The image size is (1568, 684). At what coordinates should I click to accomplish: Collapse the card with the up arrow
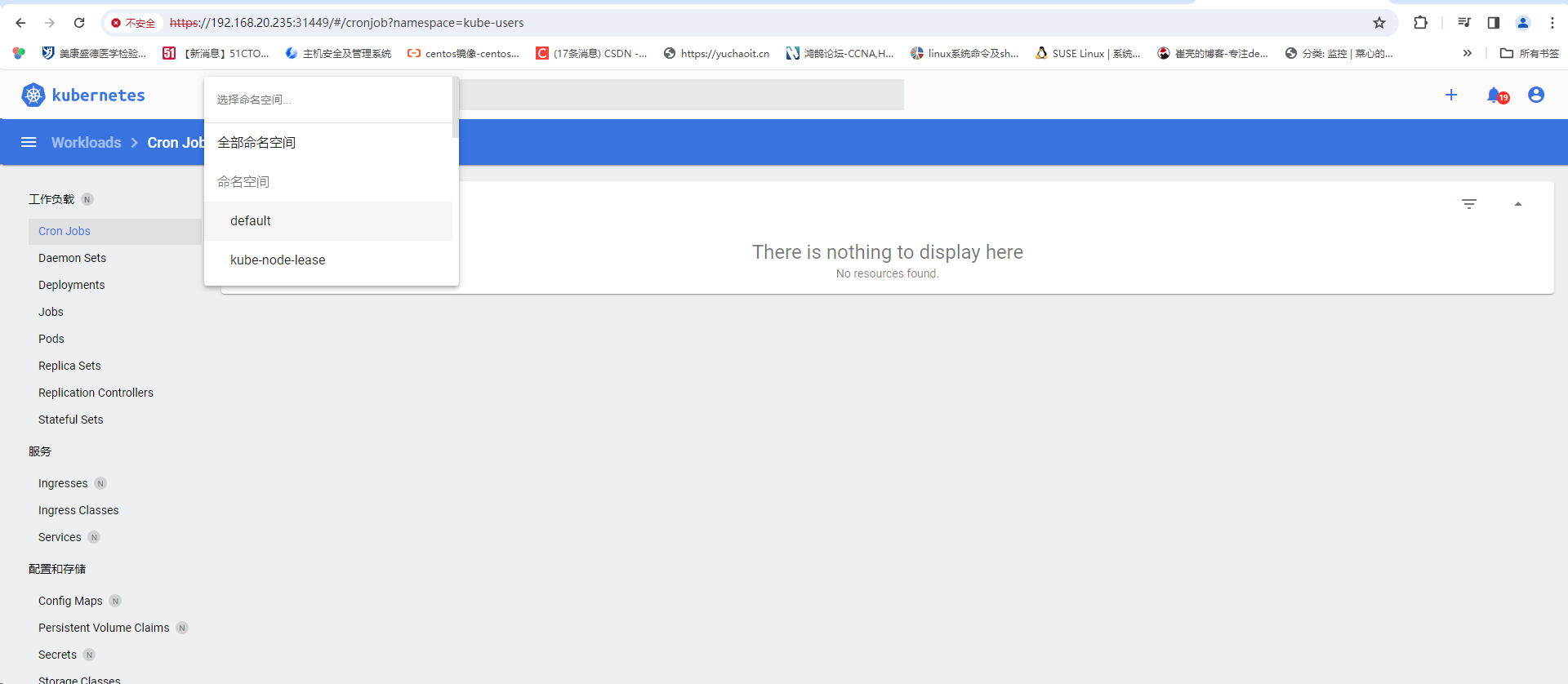point(1518,204)
